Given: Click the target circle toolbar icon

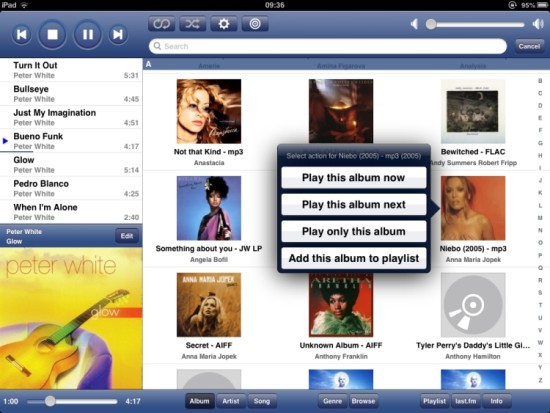Looking at the screenshot, I should click(255, 24).
